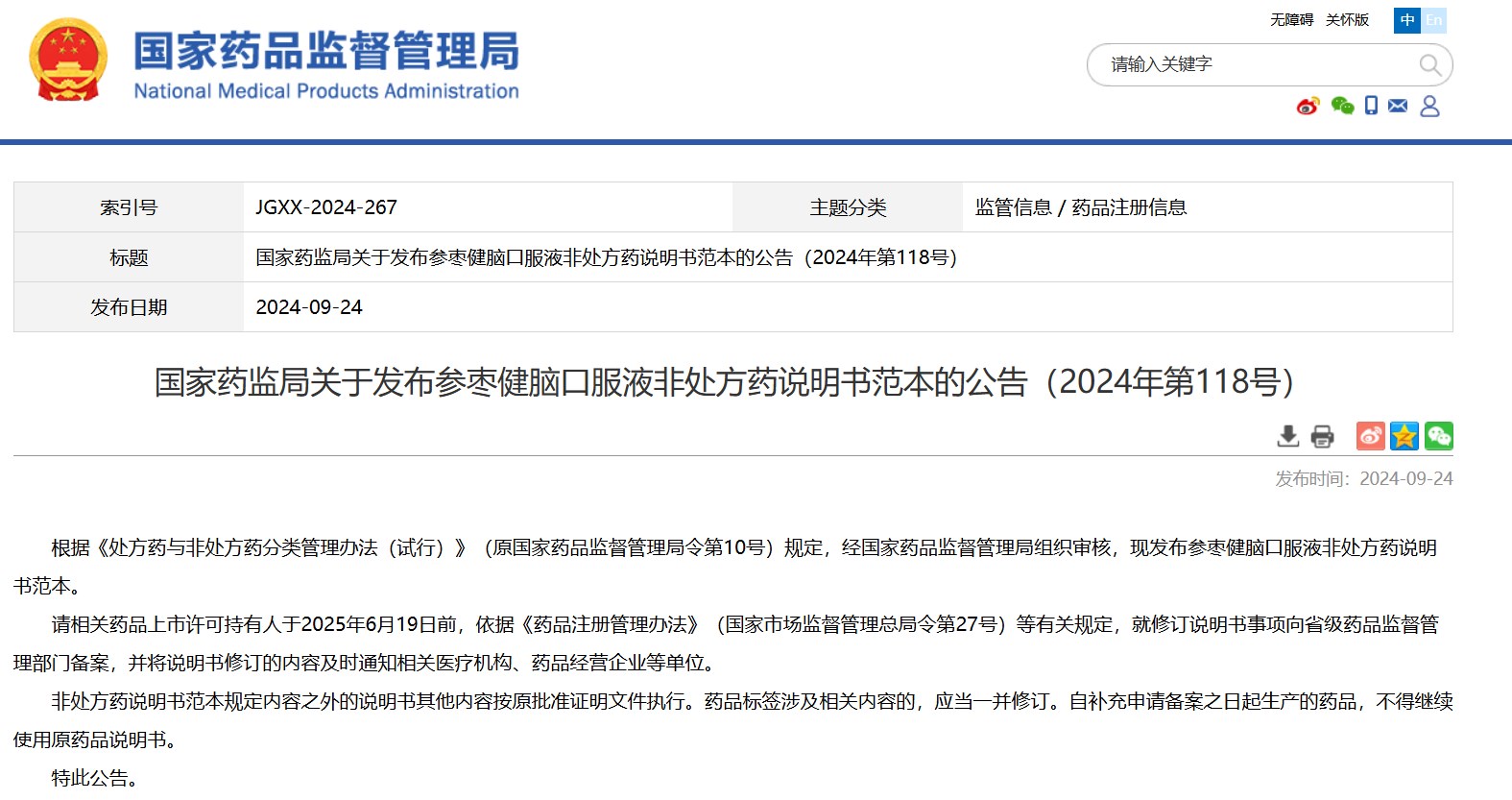
Task: Open the header WeChat icon
Action: 1342,106
